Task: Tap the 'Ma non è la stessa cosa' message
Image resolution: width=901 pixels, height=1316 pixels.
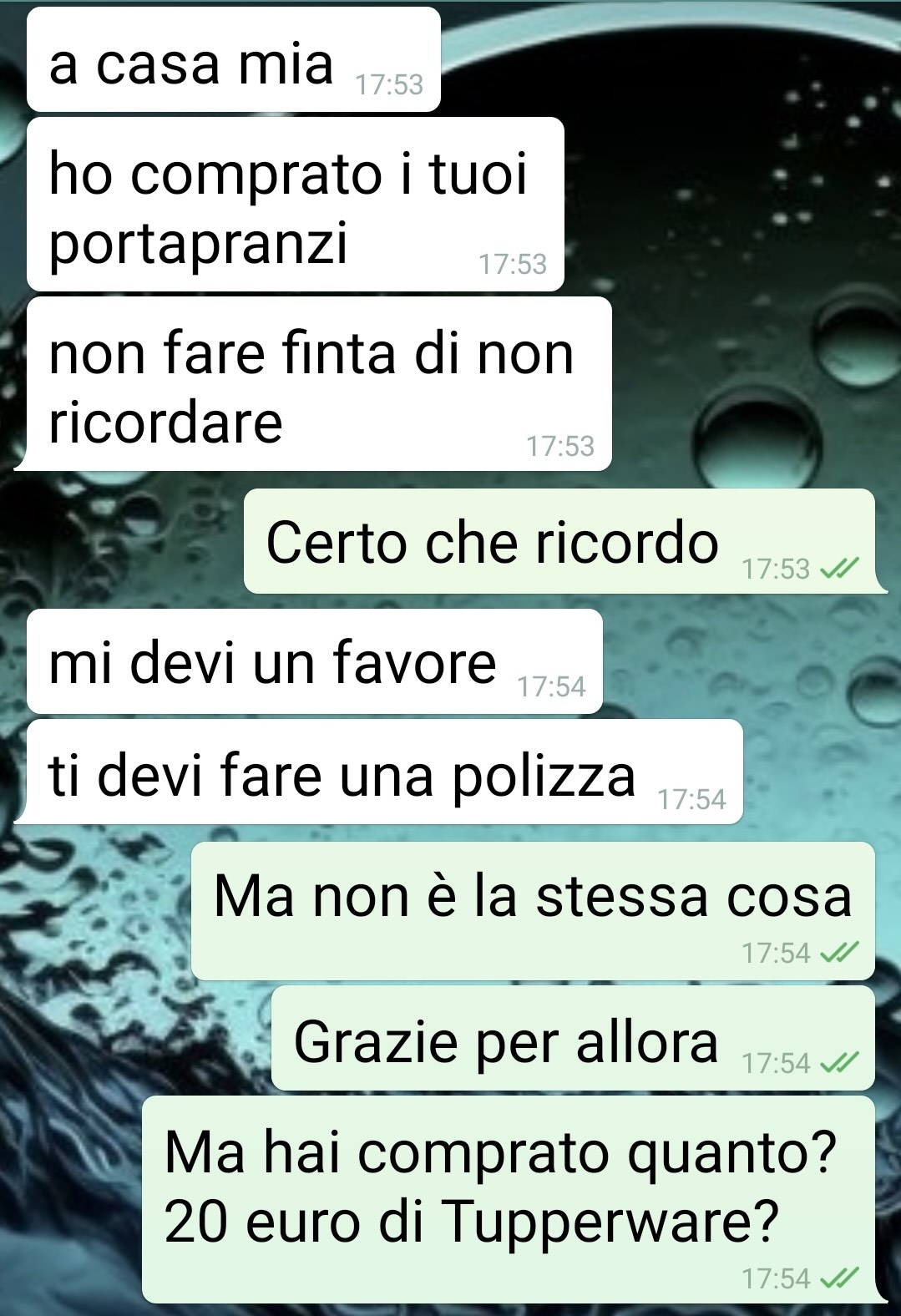Action: pos(533,911)
